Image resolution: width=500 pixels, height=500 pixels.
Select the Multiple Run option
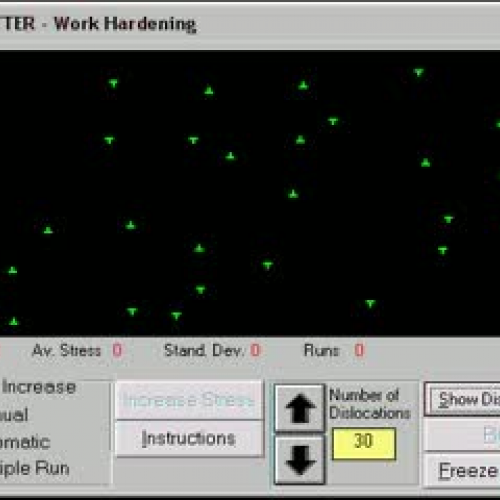[34, 468]
